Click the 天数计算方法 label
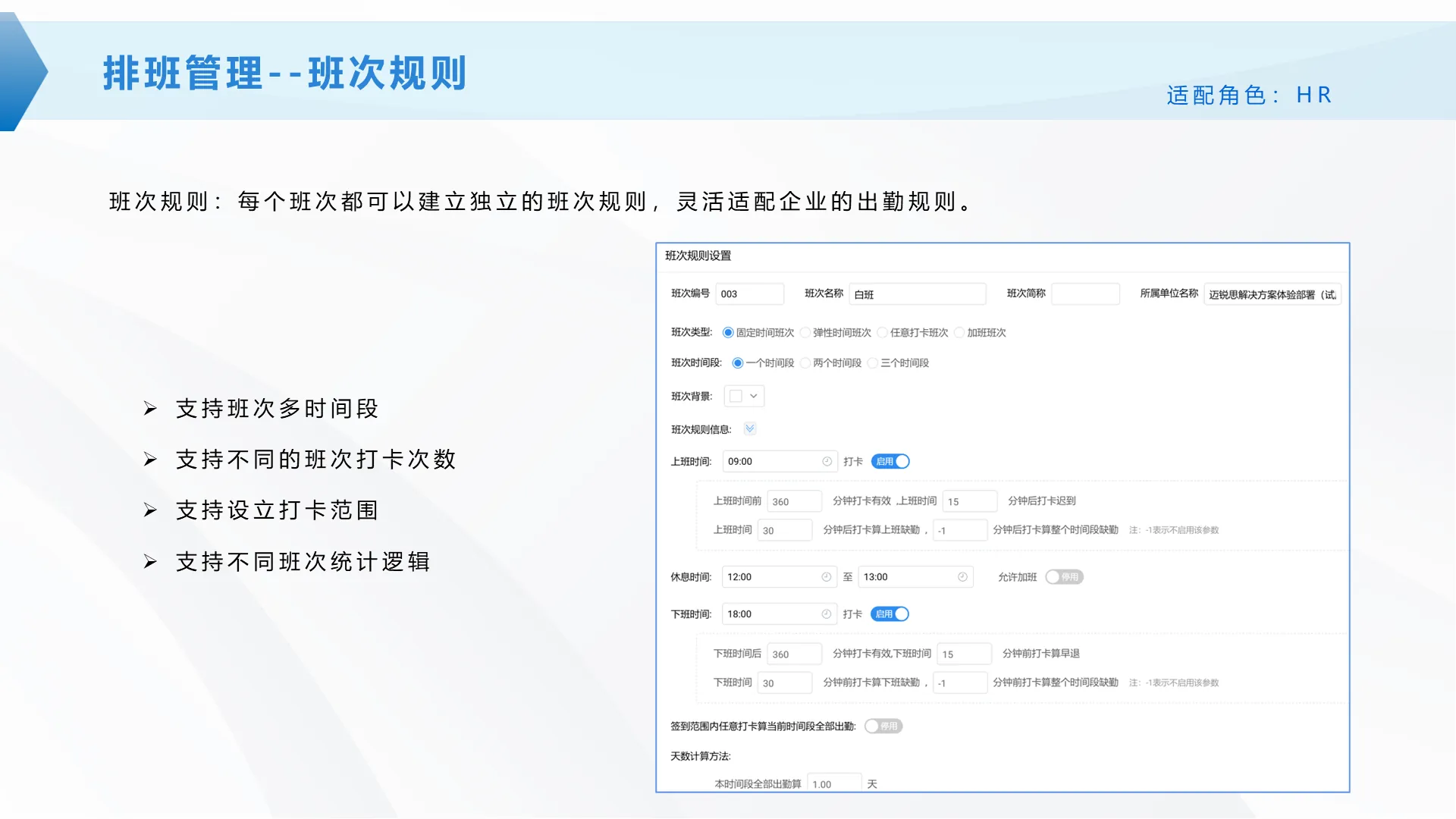Image resolution: width=1456 pixels, height=819 pixels. pos(700,756)
